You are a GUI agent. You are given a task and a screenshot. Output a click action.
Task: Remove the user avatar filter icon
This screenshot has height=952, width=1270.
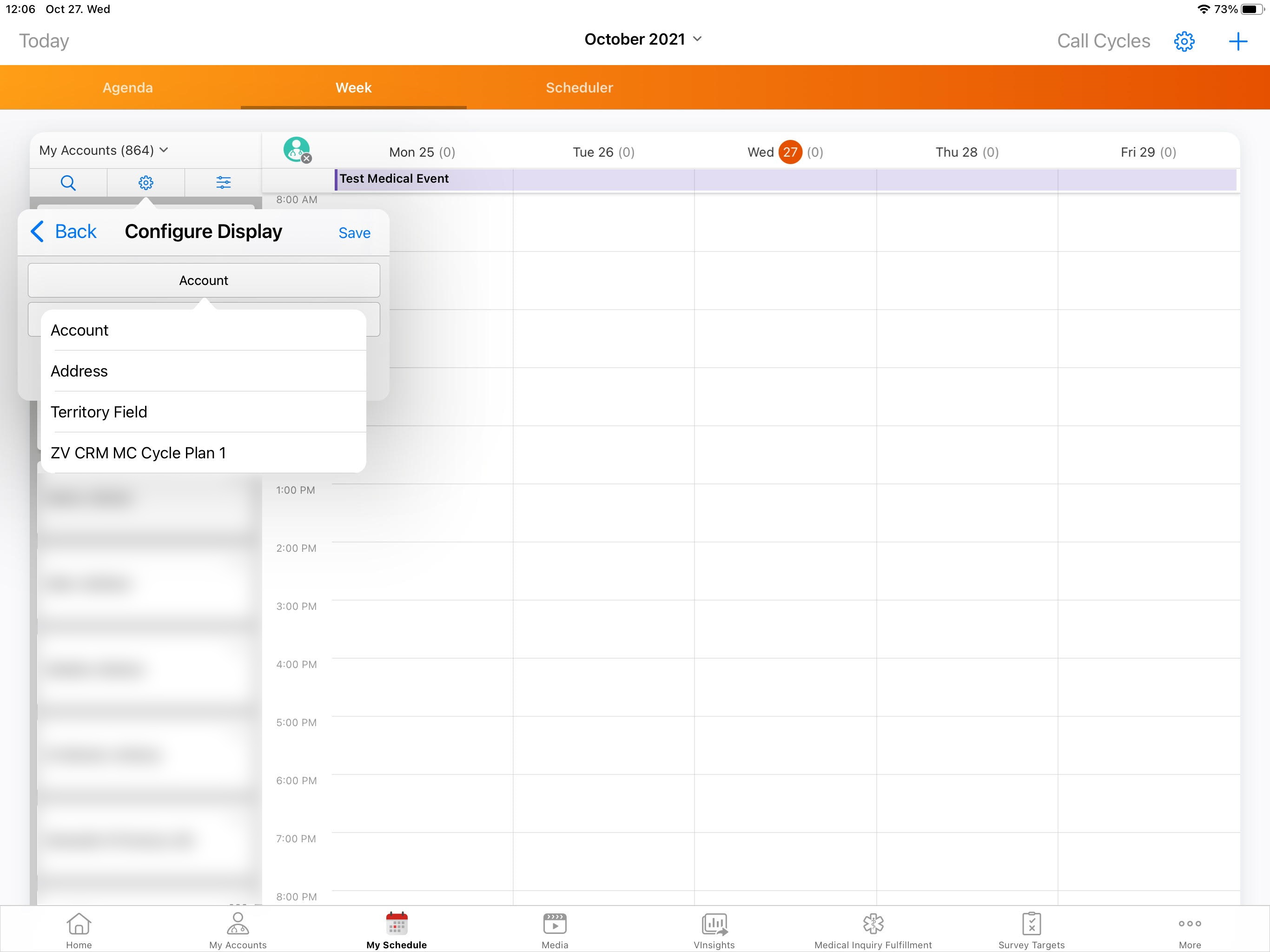pyautogui.click(x=307, y=159)
